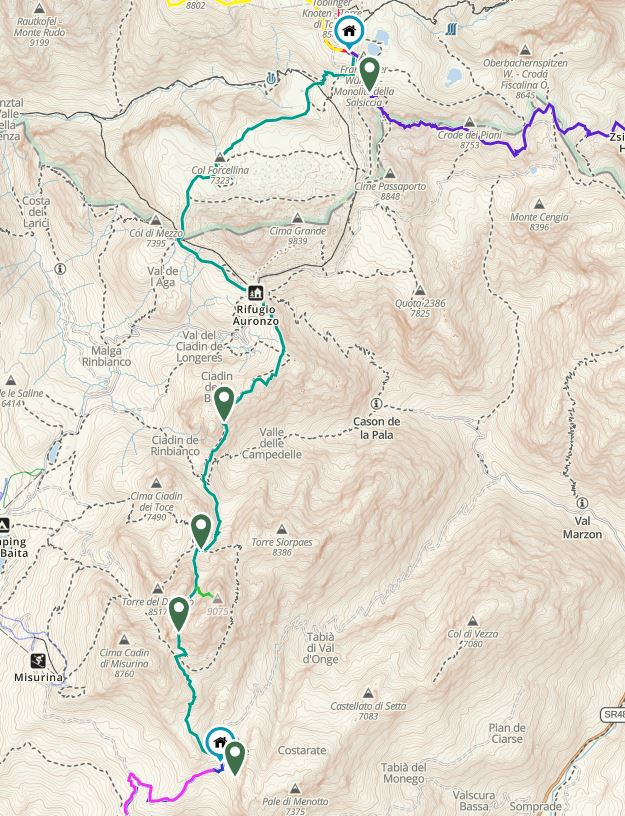This screenshot has width=625, height=816.
Task: Select the blue house marker near Costarate
Action: point(220,742)
